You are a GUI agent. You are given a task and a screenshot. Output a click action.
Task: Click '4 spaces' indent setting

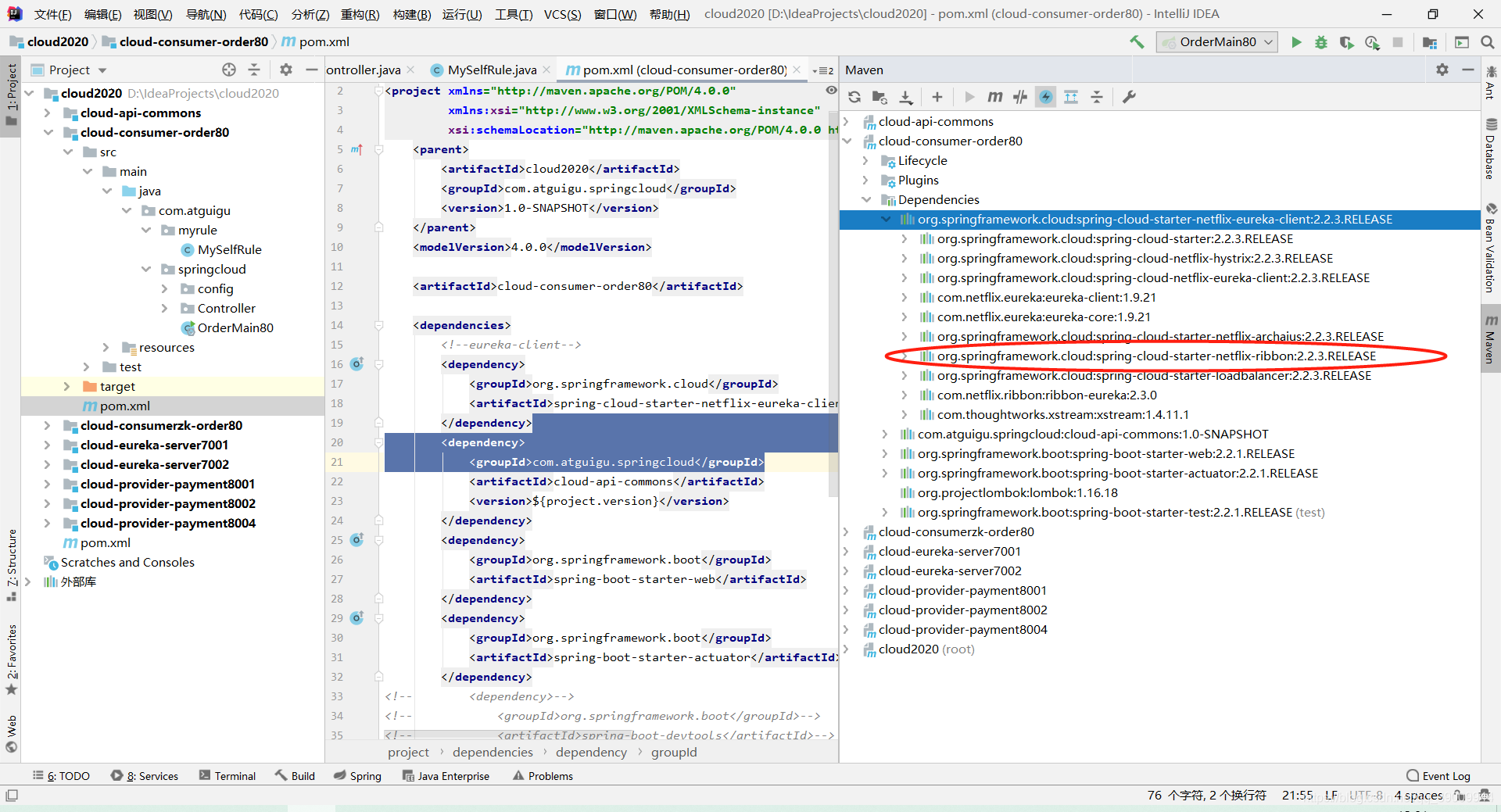pos(1418,796)
